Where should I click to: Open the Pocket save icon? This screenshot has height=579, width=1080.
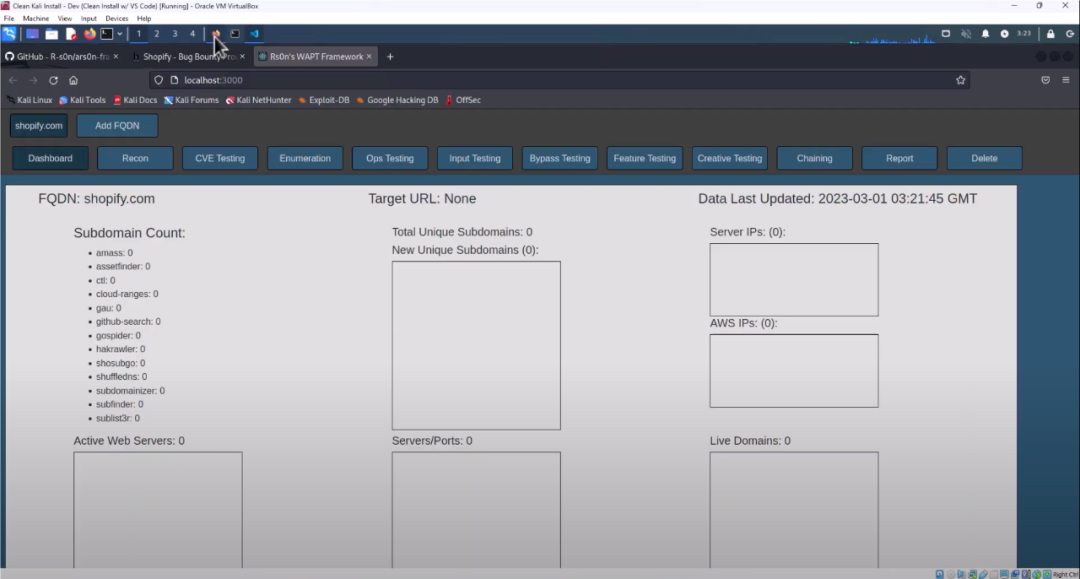[1046, 80]
